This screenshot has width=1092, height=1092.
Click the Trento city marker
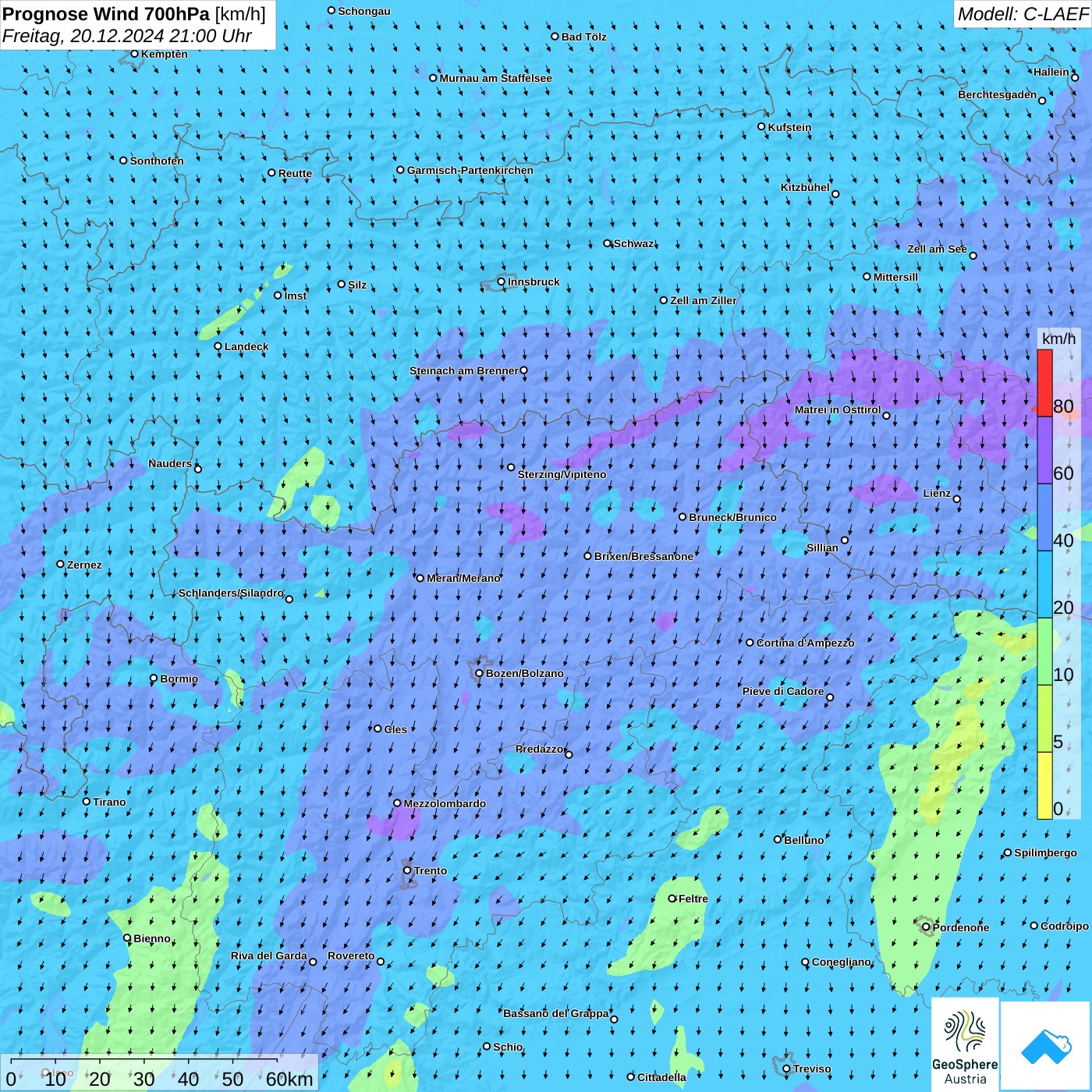point(407,870)
